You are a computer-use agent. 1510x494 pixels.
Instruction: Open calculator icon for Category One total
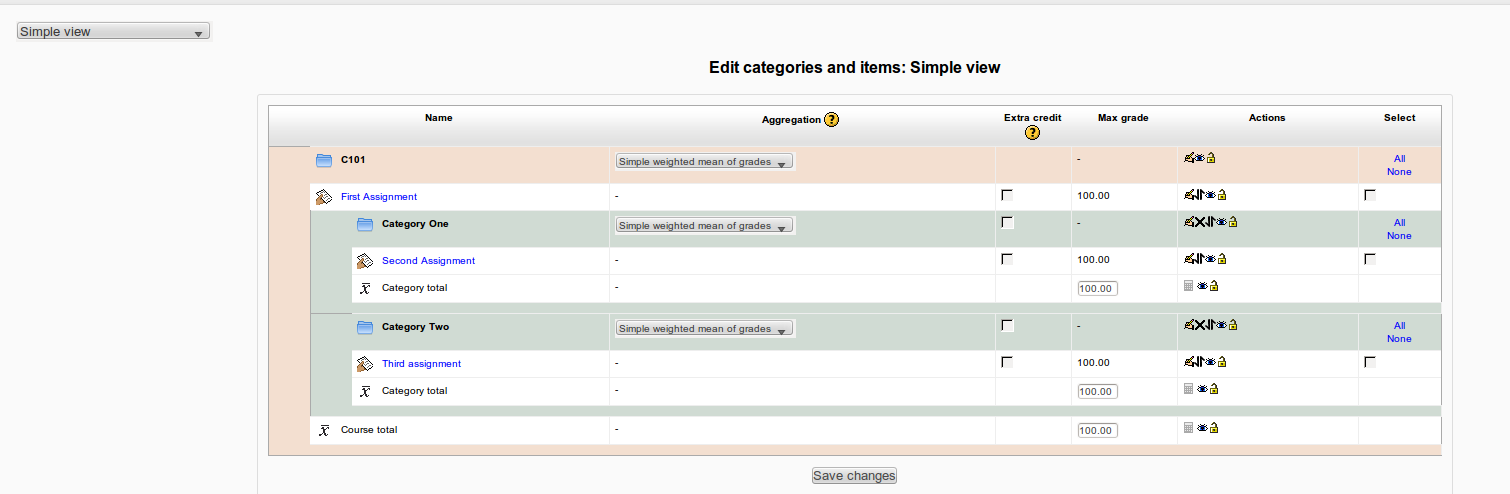pyautogui.click(x=1188, y=286)
